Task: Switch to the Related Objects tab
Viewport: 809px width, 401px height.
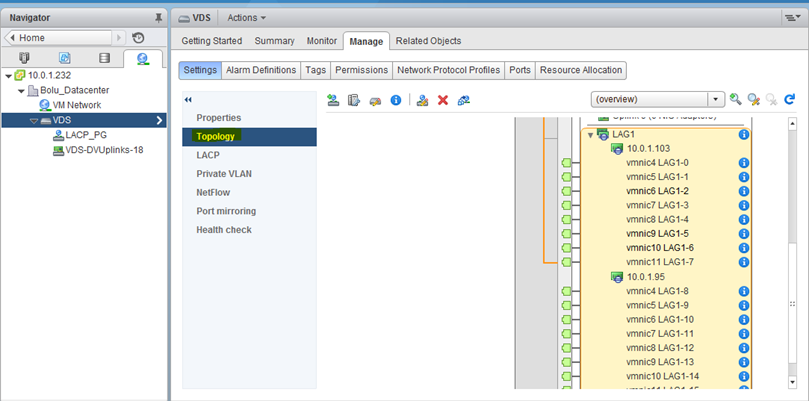Action: pyautogui.click(x=429, y=41)
